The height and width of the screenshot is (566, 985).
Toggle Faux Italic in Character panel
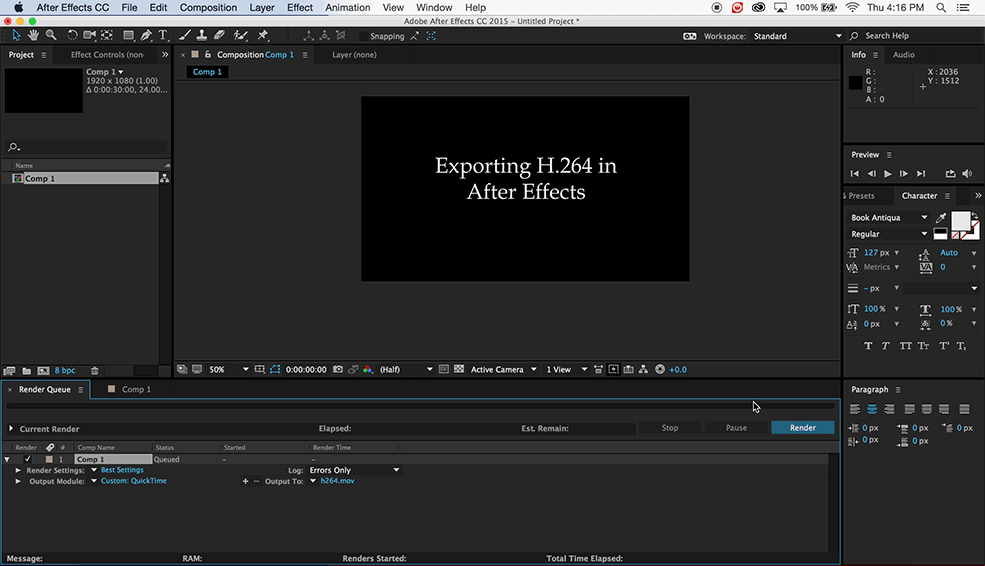(886, 346)
